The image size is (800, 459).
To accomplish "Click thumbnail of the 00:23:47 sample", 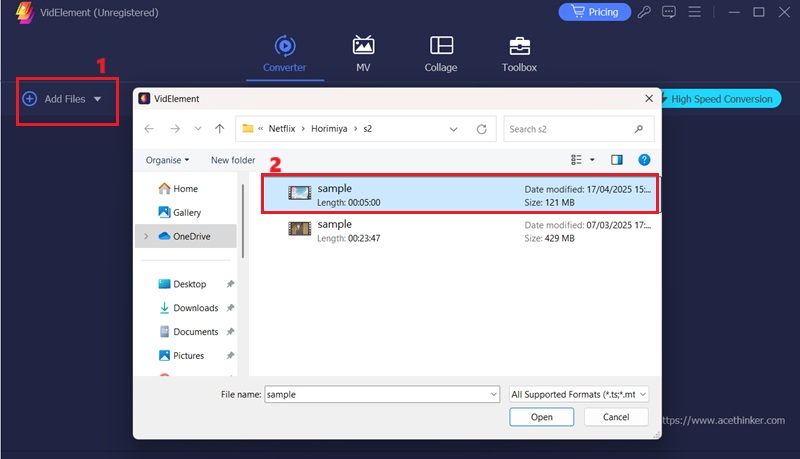I will point(299,228).
